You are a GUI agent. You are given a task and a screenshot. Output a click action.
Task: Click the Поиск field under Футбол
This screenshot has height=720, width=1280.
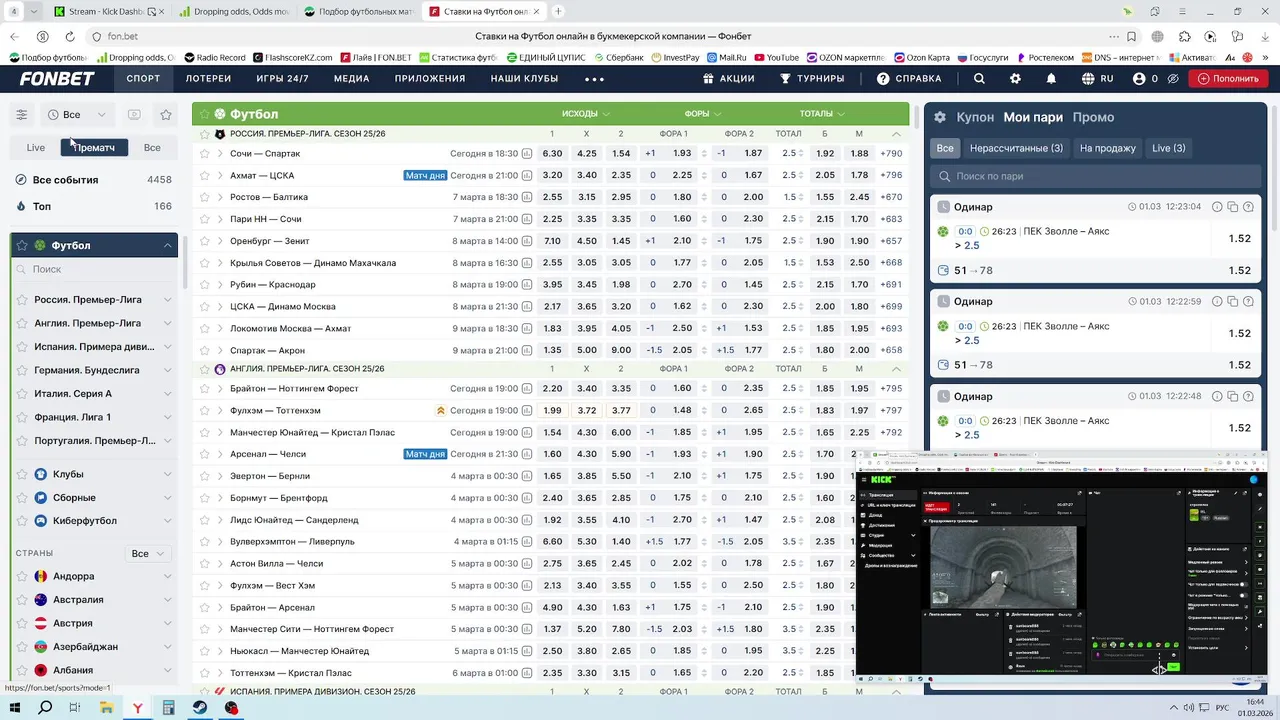pyautogui.click(x=94, y=270)
